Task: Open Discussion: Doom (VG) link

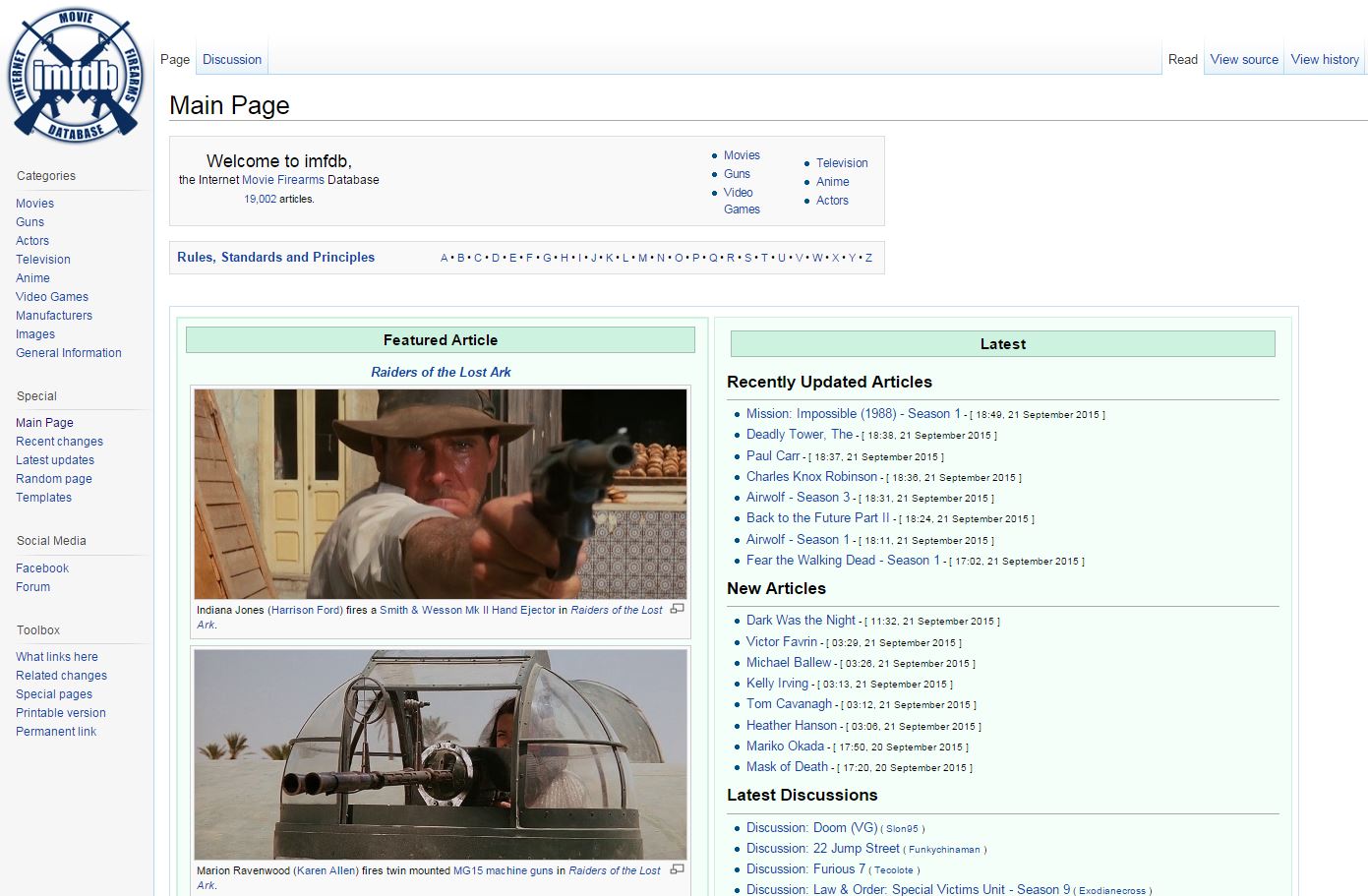Action: click(x=811, y=828)
